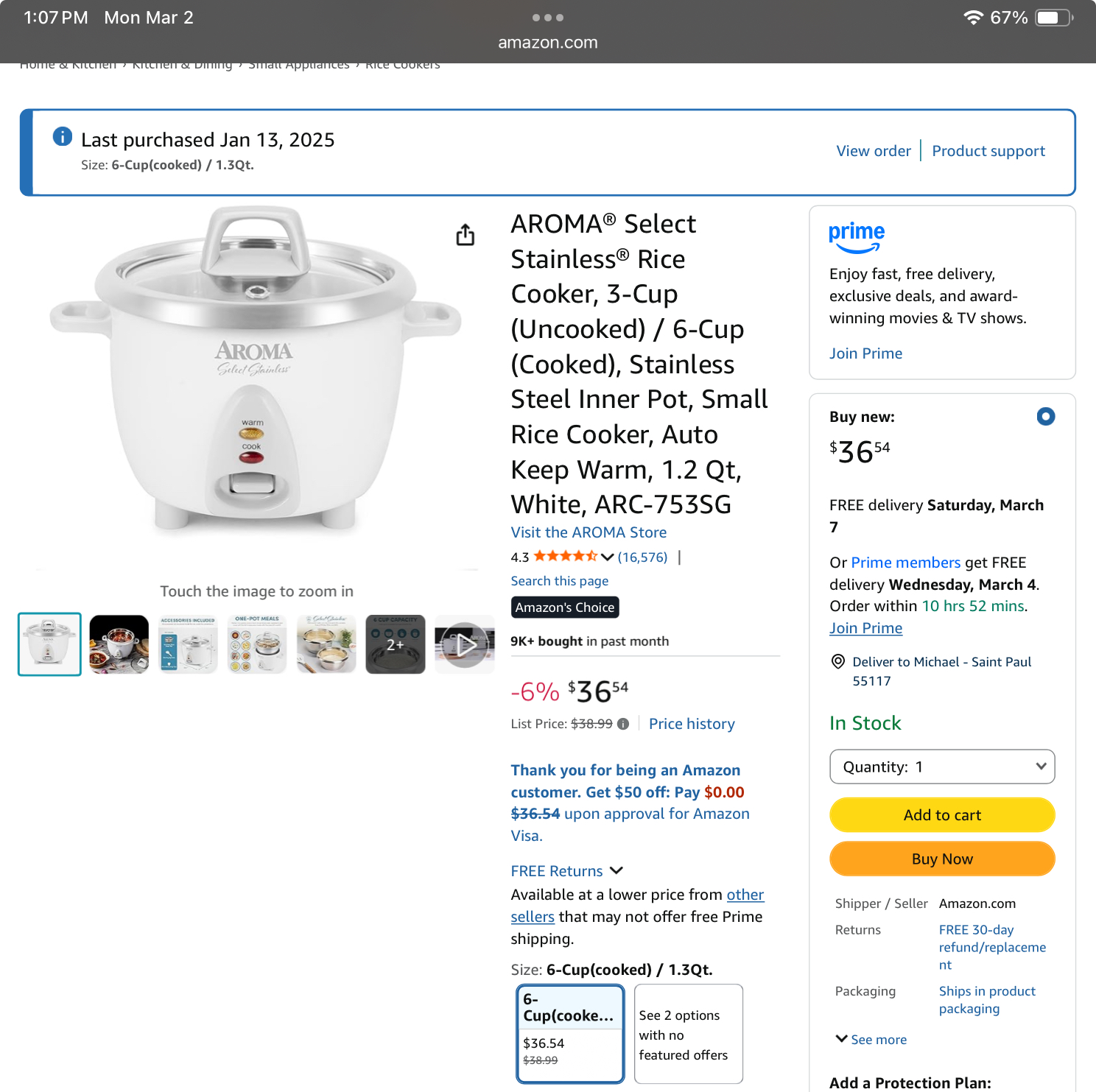Select the Buy new radio button
Image resolution: width=1096 pixels, height=1092 pixels.
1045,417
